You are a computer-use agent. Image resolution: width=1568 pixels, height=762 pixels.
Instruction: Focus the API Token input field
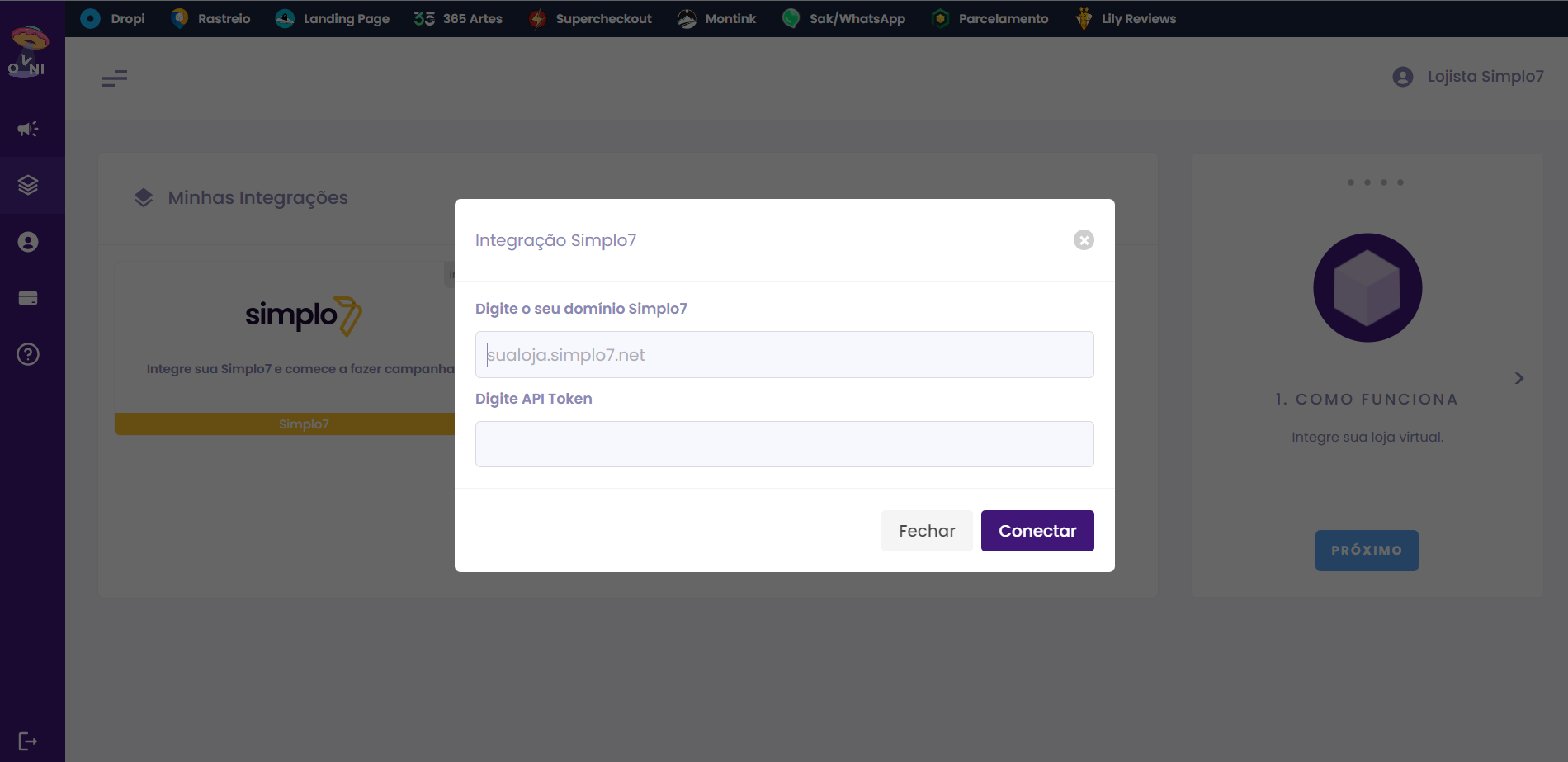(x=785, y=444)
